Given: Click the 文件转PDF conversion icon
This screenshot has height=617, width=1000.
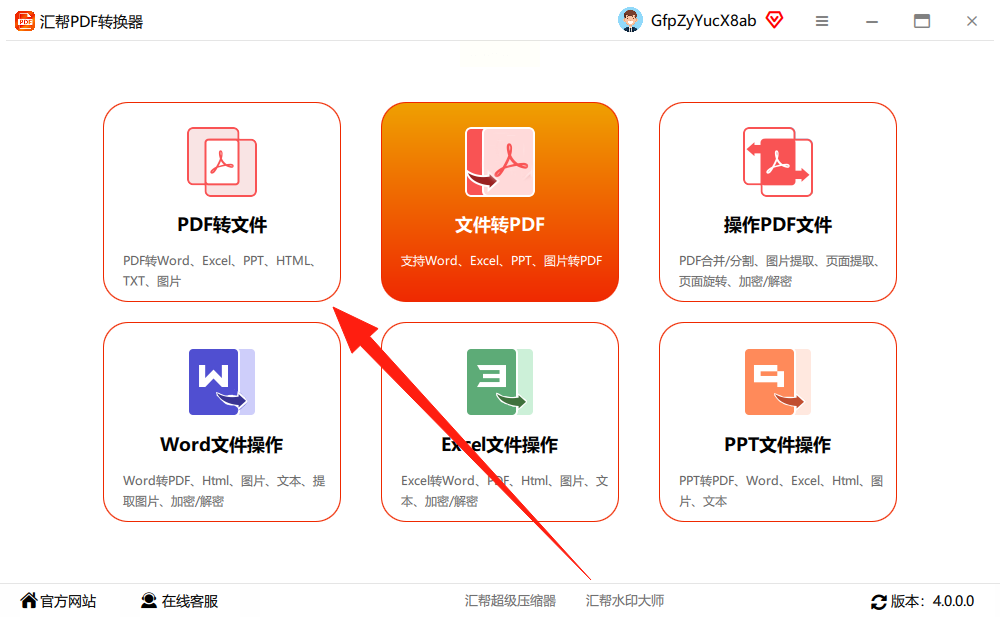Looking at the screenshot, I should click(x=500, y=162).
